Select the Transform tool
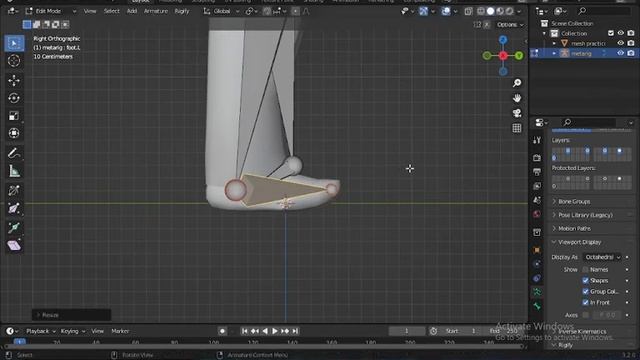Image resolution: width=640 pixels, height=360 pixels. point(14,133)
